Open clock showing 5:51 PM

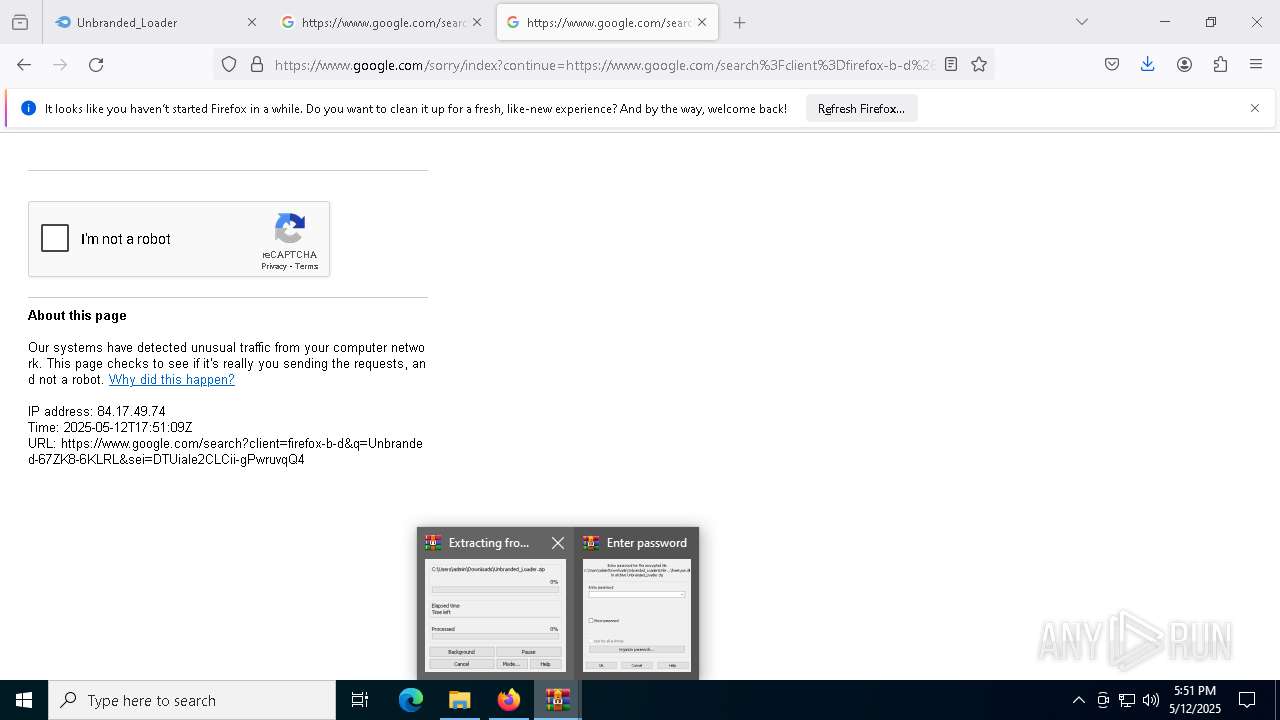1195,700
